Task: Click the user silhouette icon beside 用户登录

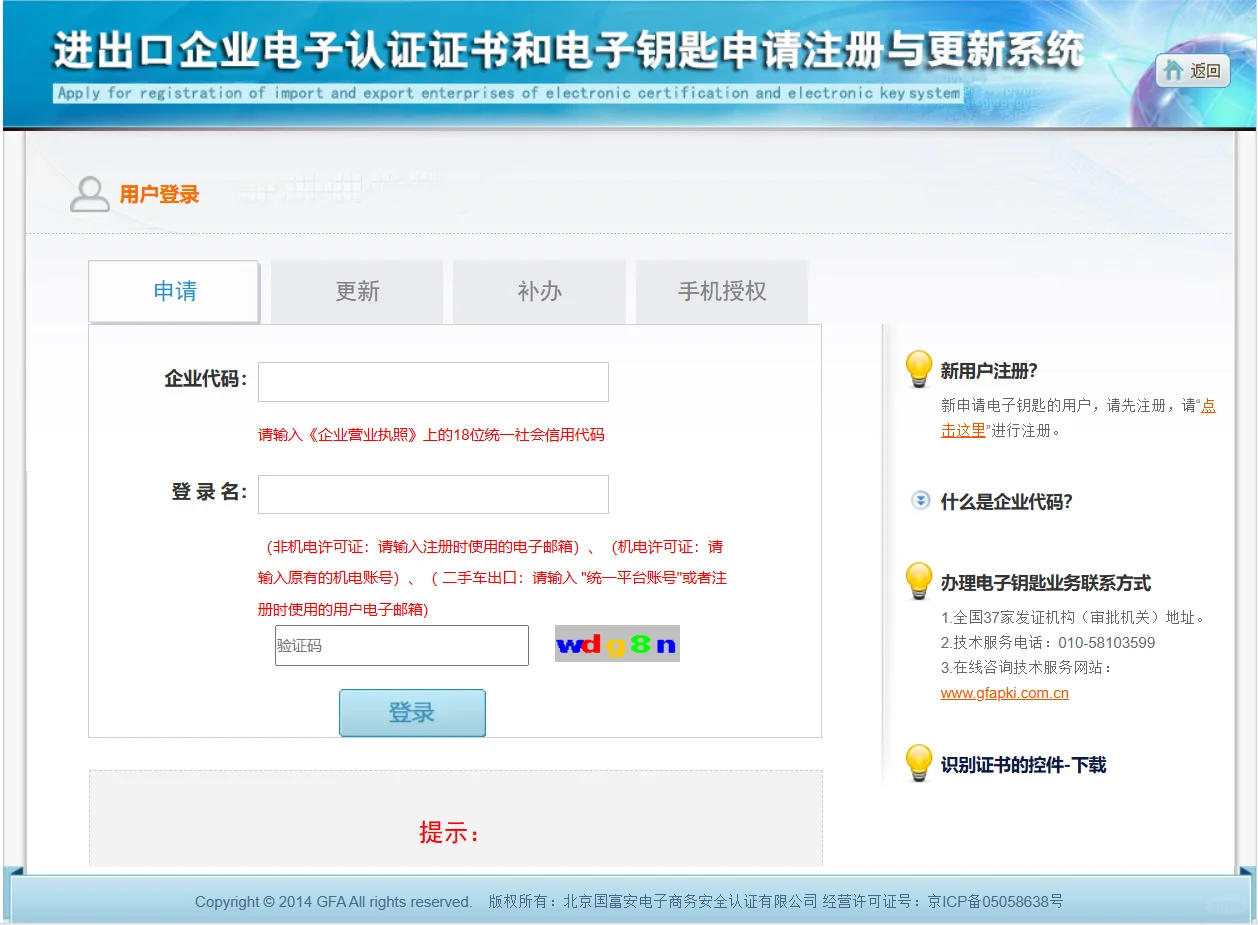Action: coord(89,192)
